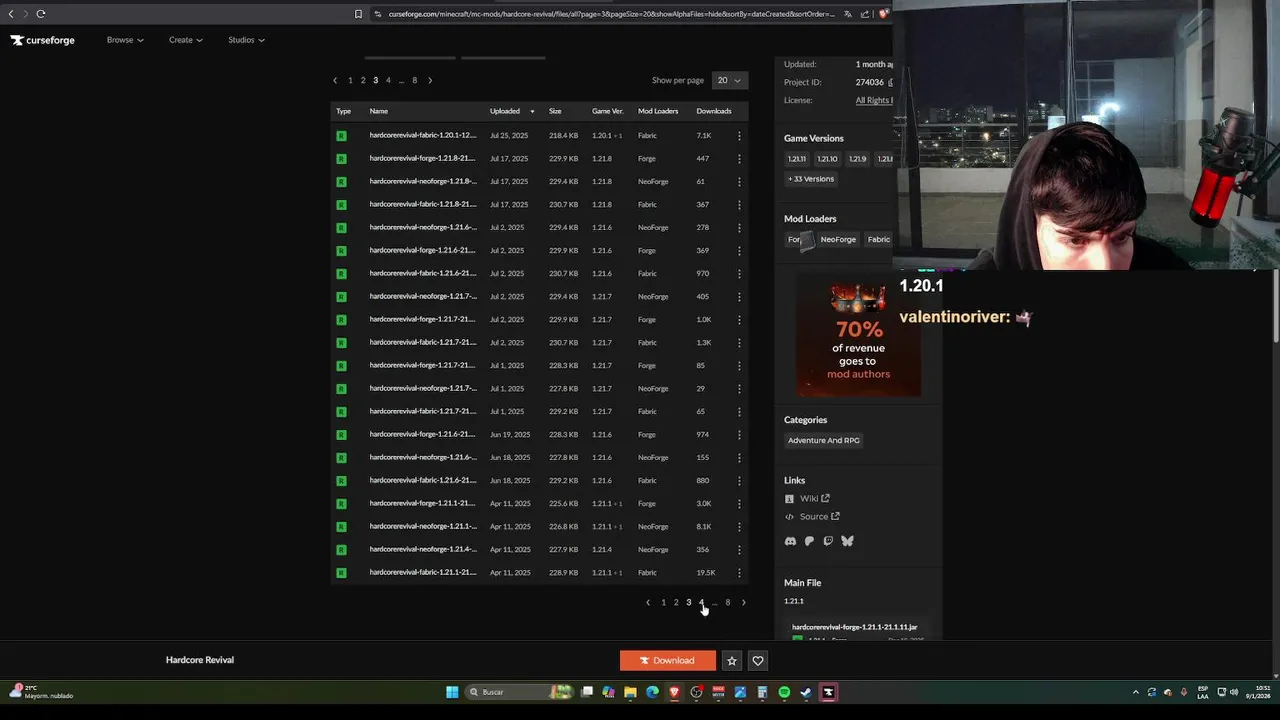This screenshot has height=720, width=1280.
Task: Sort files by Uploaded column
Action: pos(511,111)
